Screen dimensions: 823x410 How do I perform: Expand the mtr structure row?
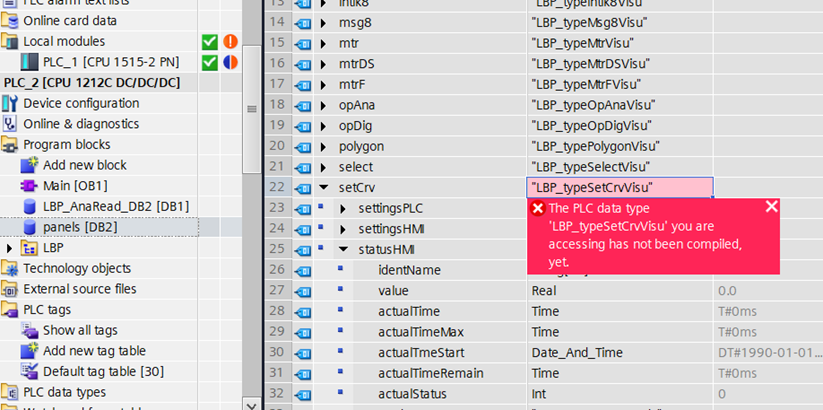324,43
